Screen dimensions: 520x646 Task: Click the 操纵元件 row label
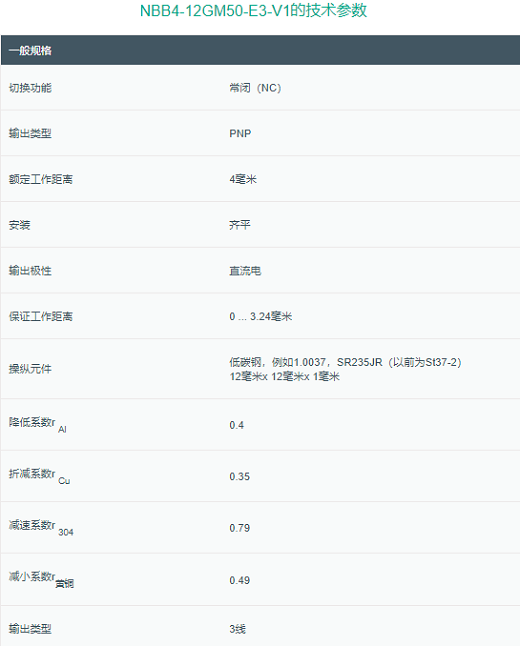30,369
